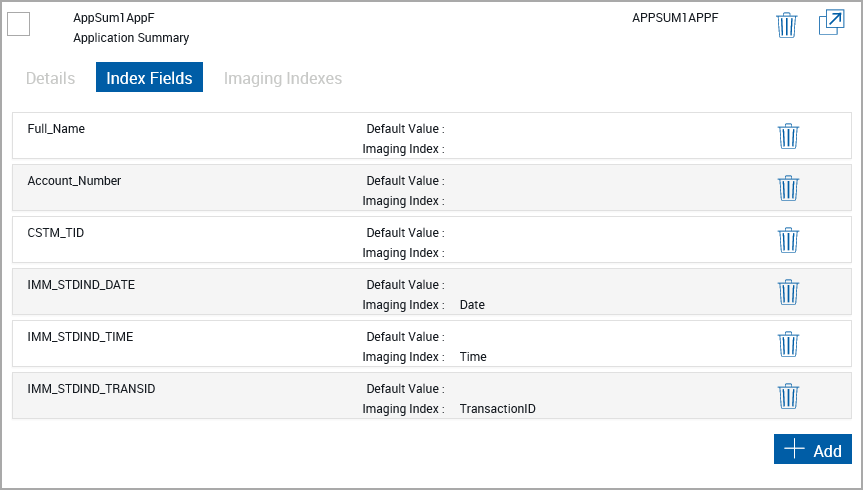Click the APPSUM1APPF identifier text
The width and height of the screenshot is (863, 490).
tap(675, 18)
